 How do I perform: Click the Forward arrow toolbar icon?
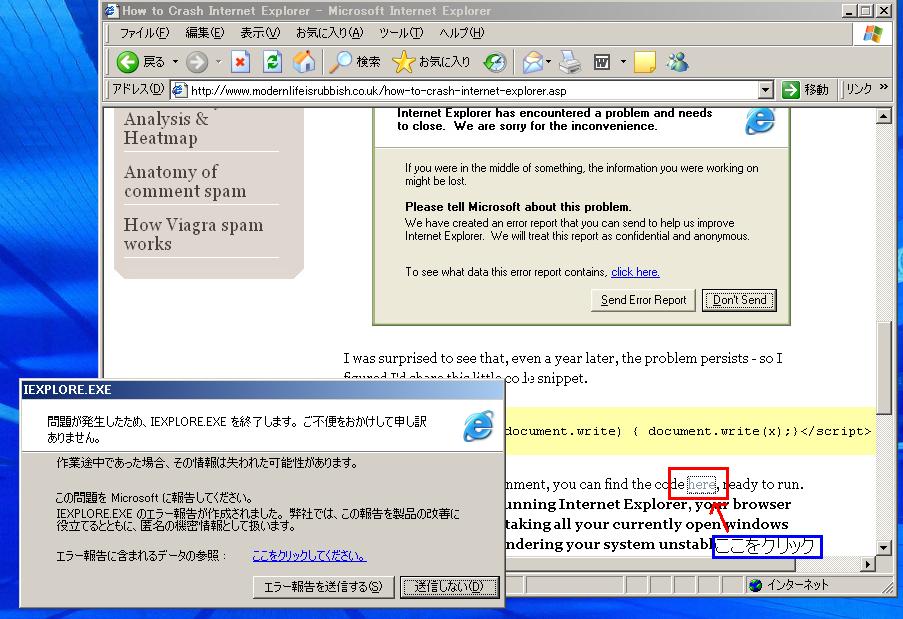click(x=196, y=62)
